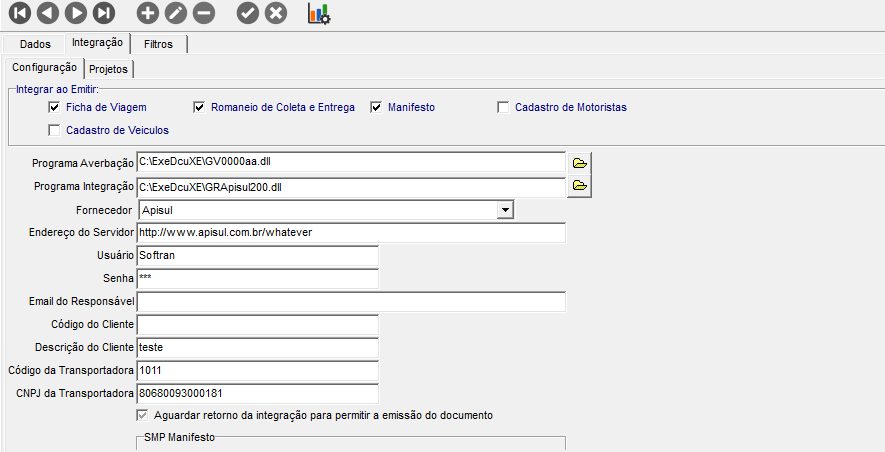Toggle Romaneio de Coleta e Entrega

coord(200,107)
